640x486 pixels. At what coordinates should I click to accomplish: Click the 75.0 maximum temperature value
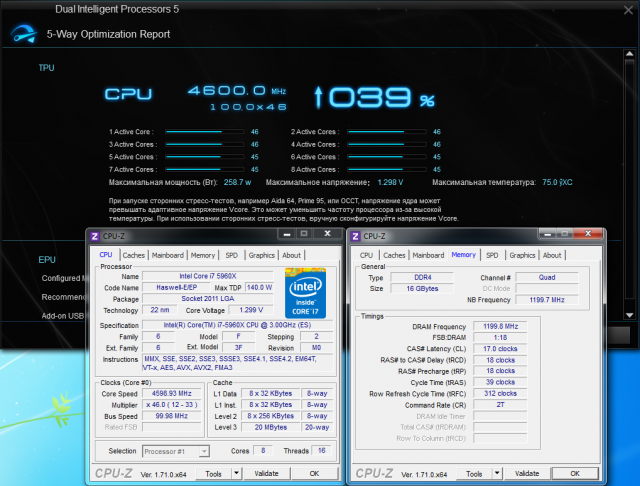click(x=557, y=182)
